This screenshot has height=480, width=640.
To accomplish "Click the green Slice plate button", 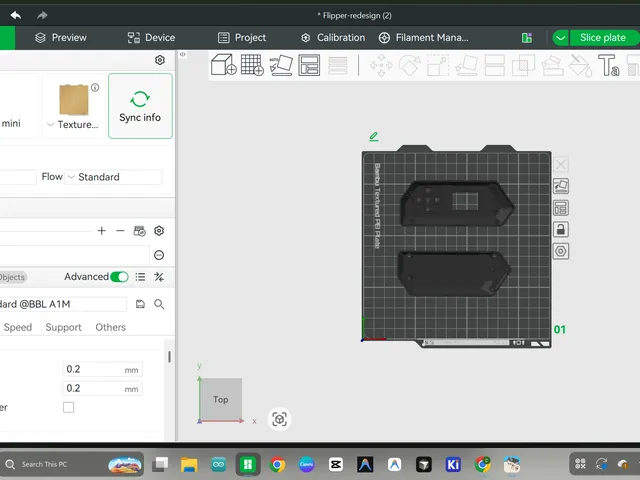I will [x=604, y=38].
